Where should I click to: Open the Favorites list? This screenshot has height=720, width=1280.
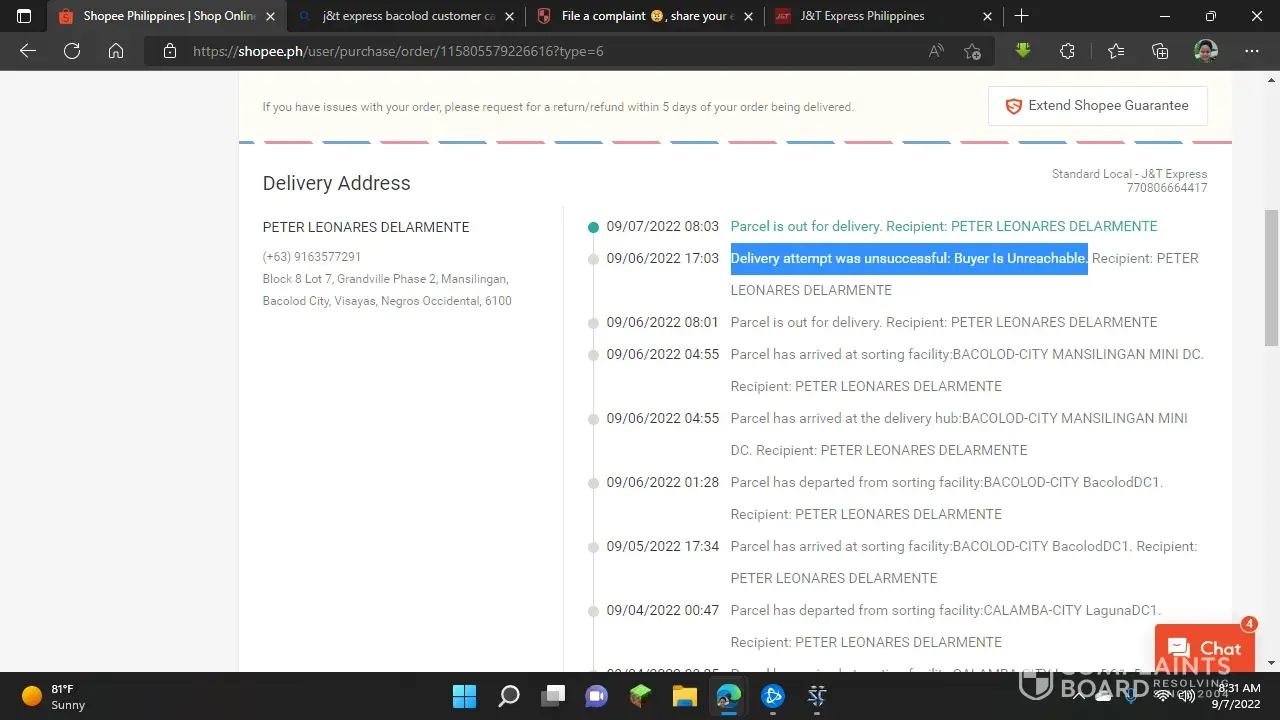[1116, 51]
